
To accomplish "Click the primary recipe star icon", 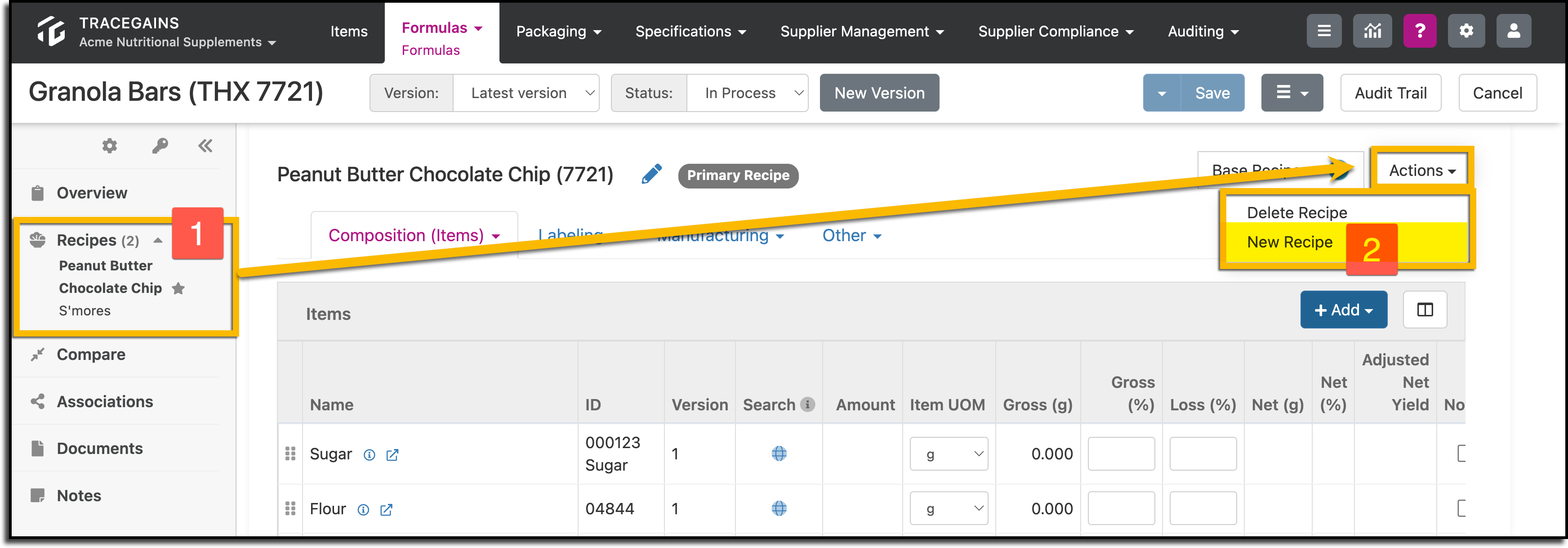I will tap(178, 288).
